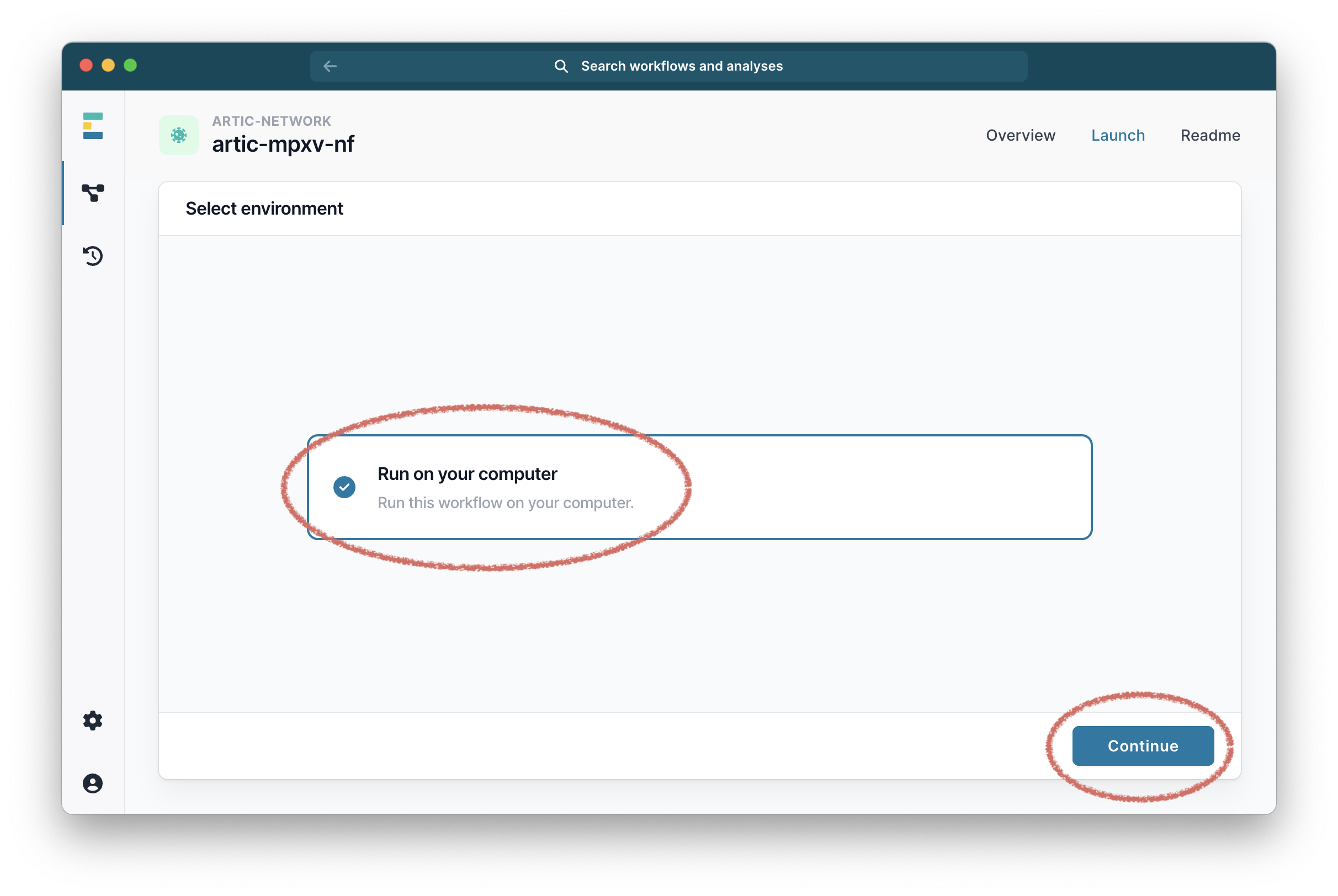
Task: Click the EPI2ME logo icon in sidebar
Action: pos(93,126)
